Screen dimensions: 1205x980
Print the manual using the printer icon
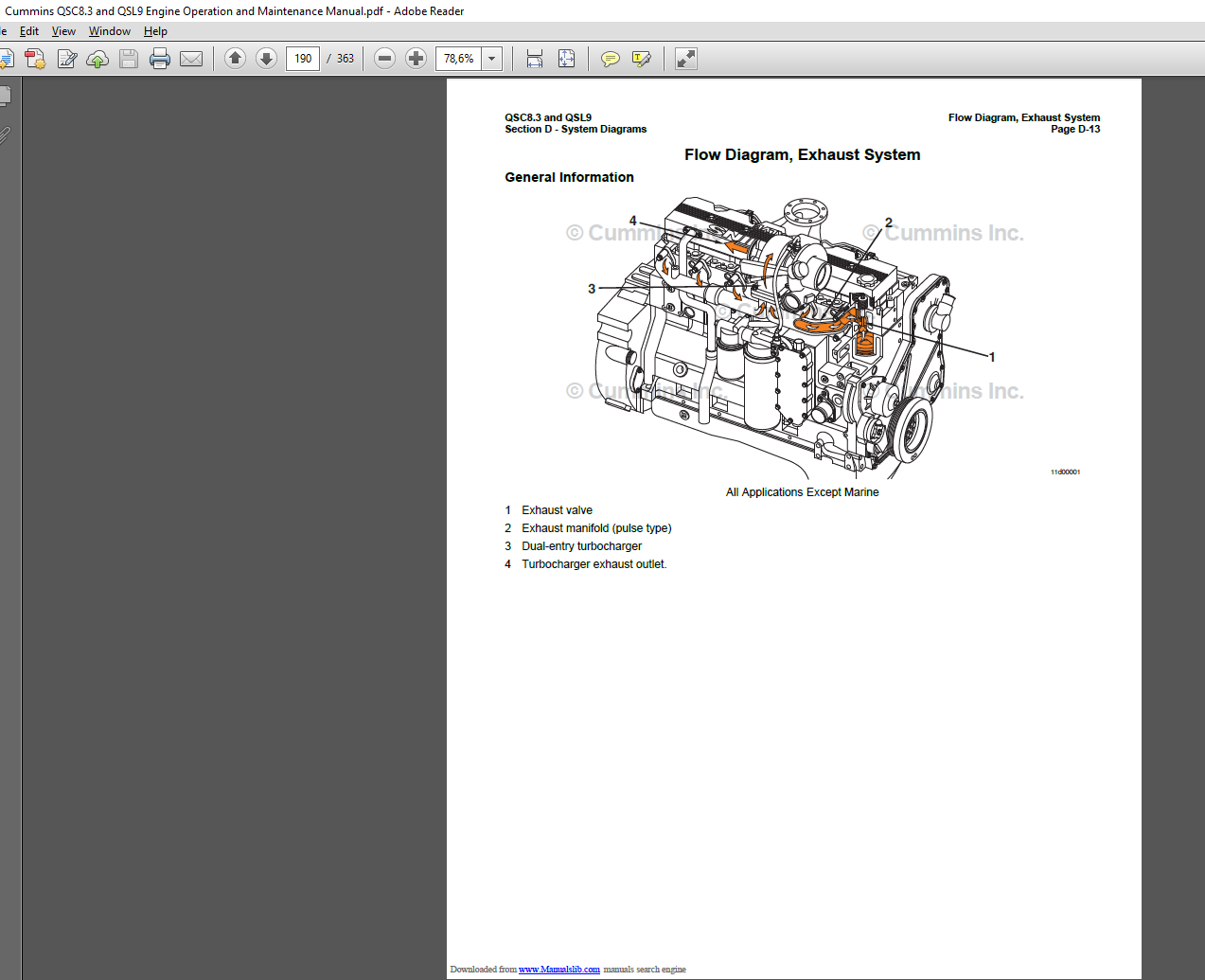[160, 58]
